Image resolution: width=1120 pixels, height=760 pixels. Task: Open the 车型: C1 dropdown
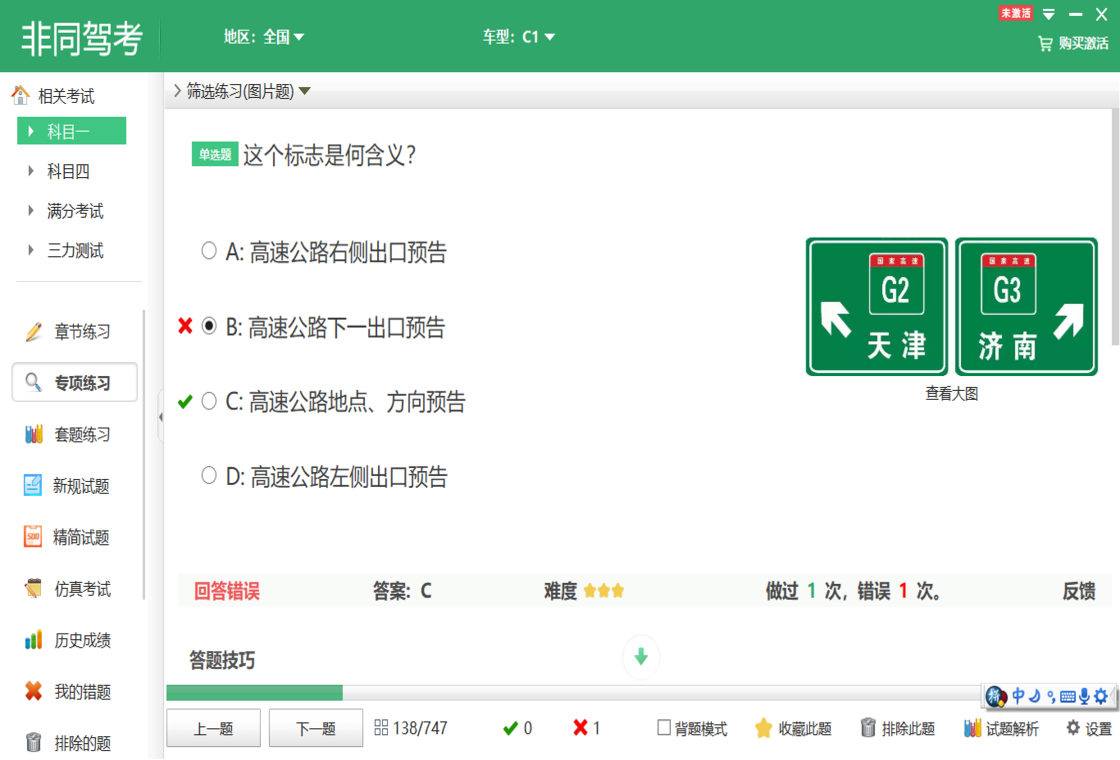519,36
